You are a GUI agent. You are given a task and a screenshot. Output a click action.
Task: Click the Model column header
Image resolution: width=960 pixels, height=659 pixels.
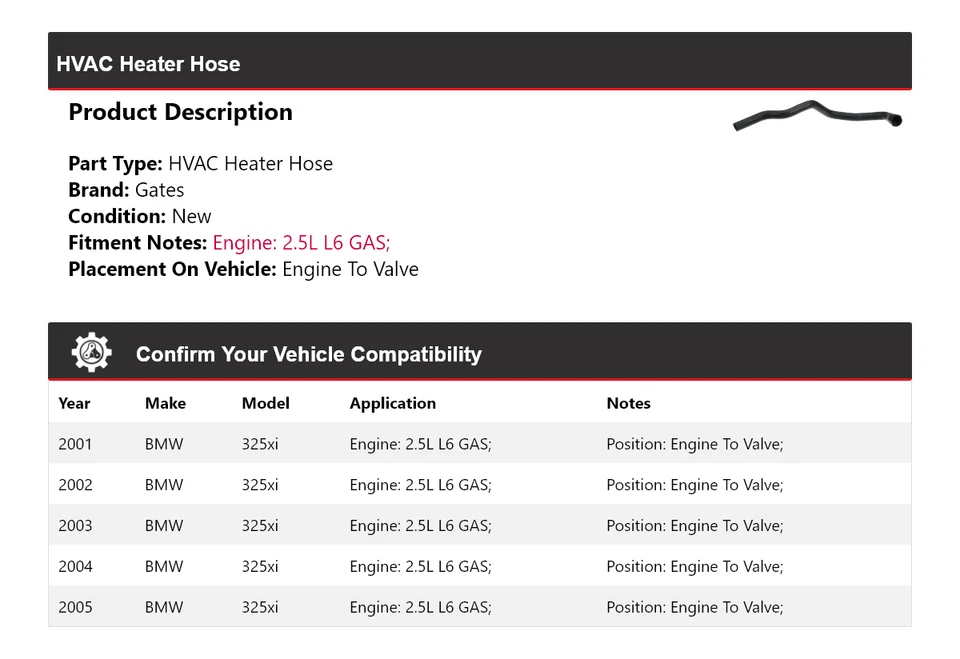coord(265,403)
